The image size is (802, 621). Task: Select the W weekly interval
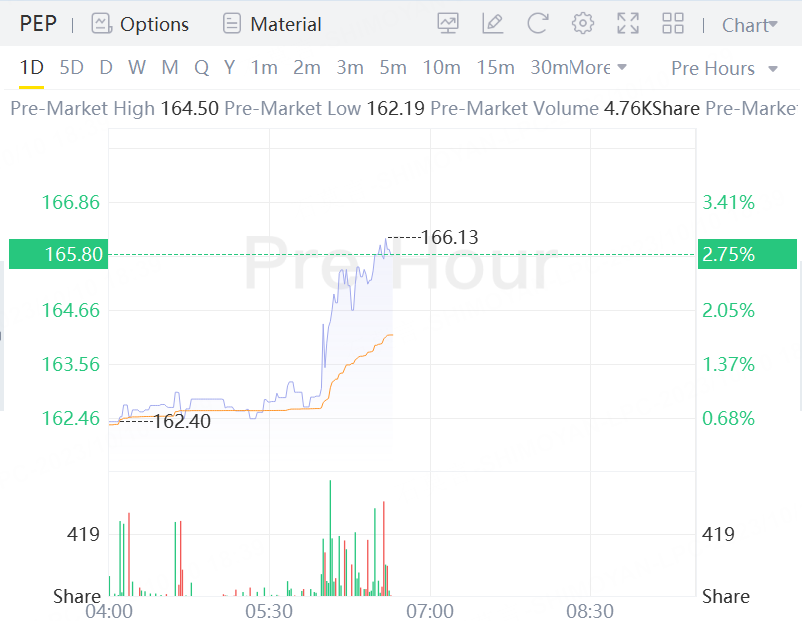tap(137, 68)
